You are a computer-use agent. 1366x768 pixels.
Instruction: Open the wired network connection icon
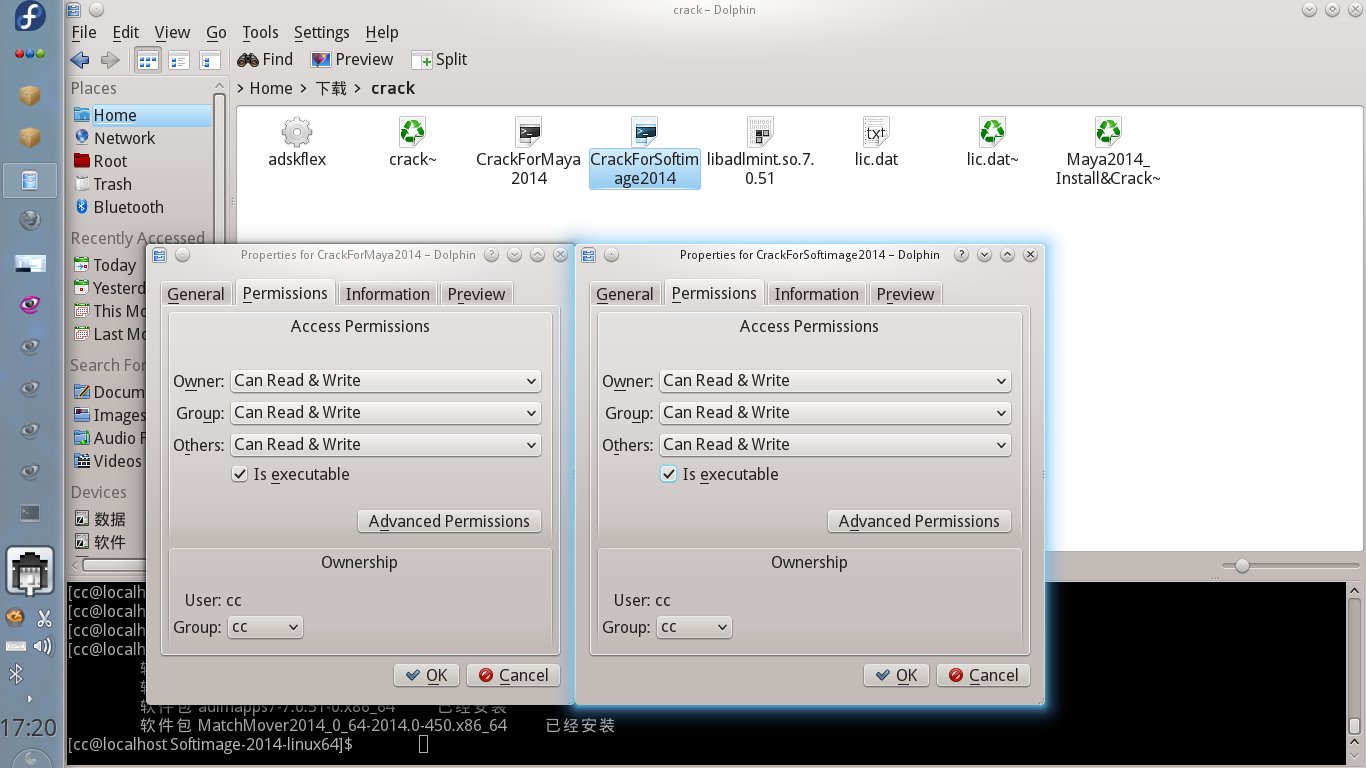(x=30, y=572)
